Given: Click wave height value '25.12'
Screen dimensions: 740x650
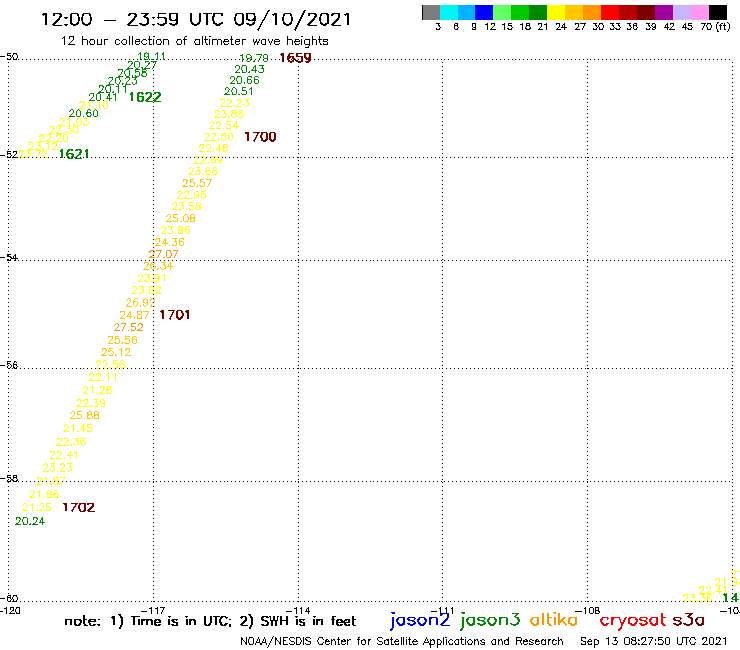Looking at the screenshot, I should [x=116, y=352].
